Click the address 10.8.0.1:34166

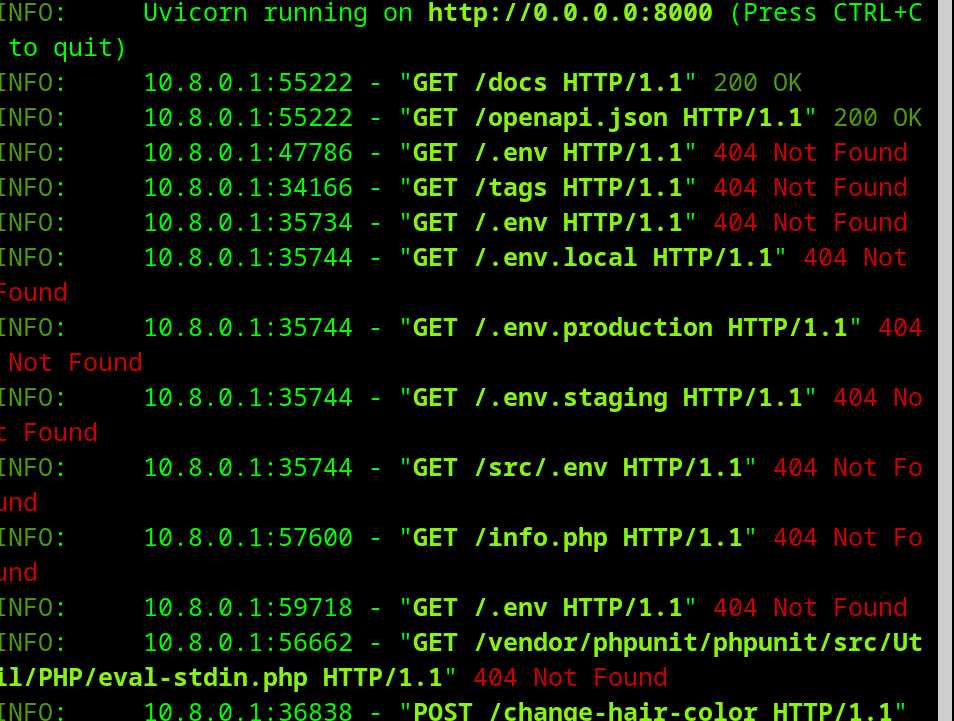coord(248,188)
